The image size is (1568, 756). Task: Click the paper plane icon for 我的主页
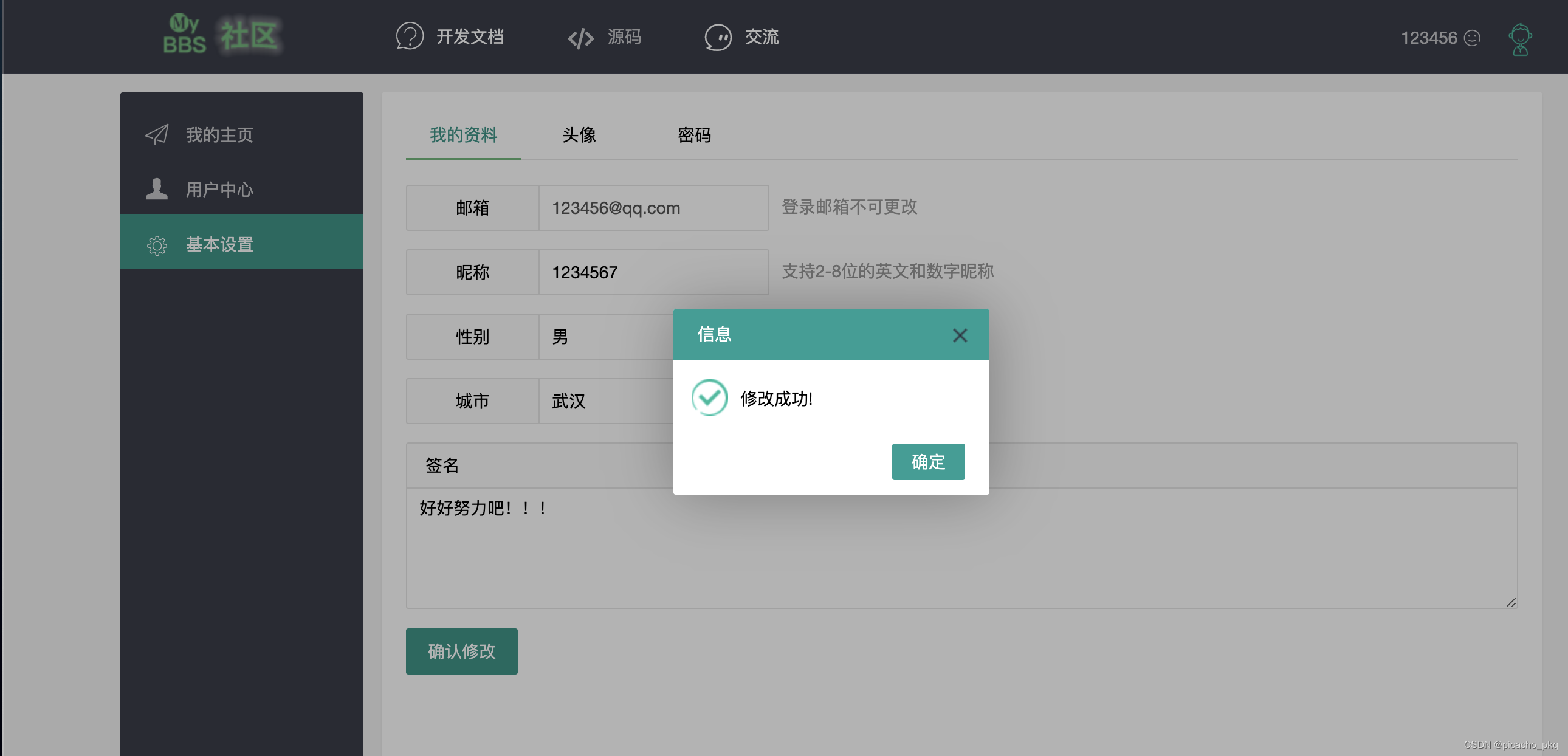pyautogui.click(x=157, y=134)
